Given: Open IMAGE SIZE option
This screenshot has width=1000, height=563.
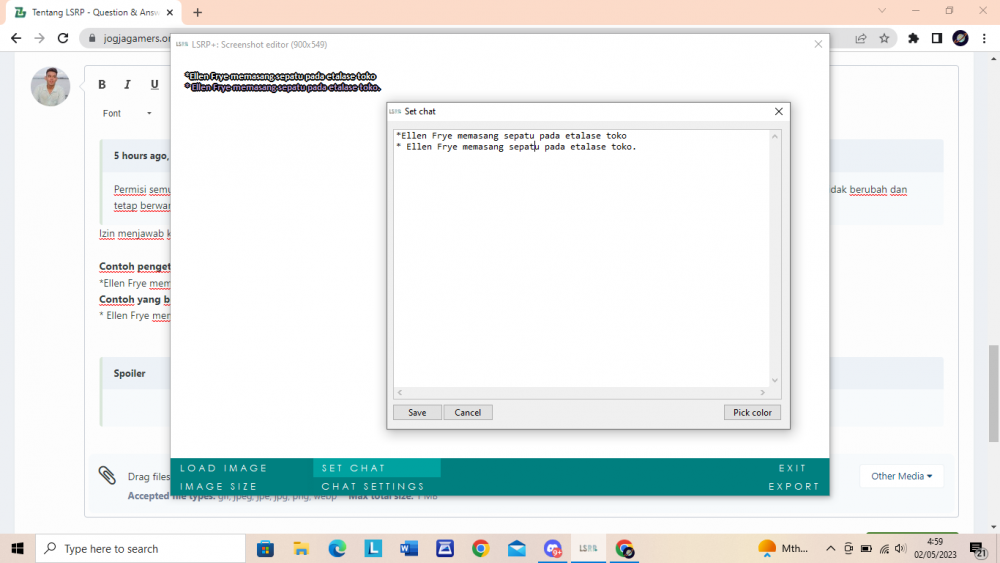Looking at the screenshot, I should point(219,486).
